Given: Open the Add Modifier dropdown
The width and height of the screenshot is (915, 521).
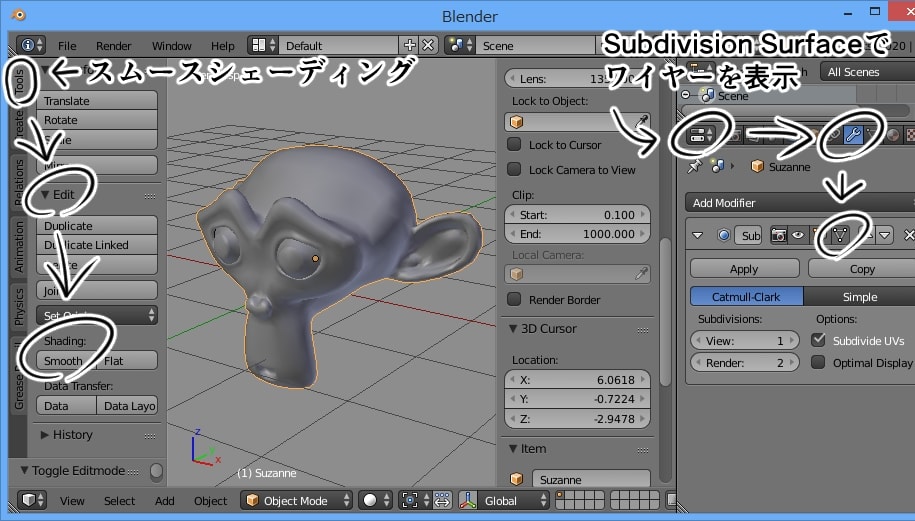Looking at the screenshot, I should click(800, 202).
